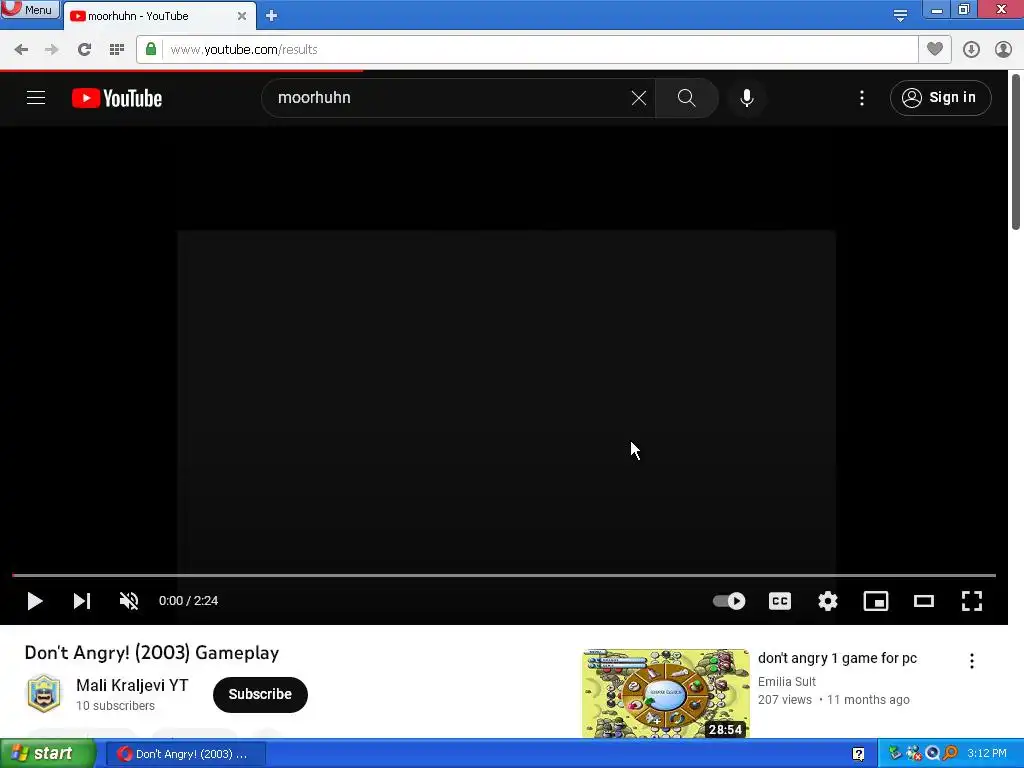Toggle closed captions CC
The image size is (1024, 768).
click(780, 601)
